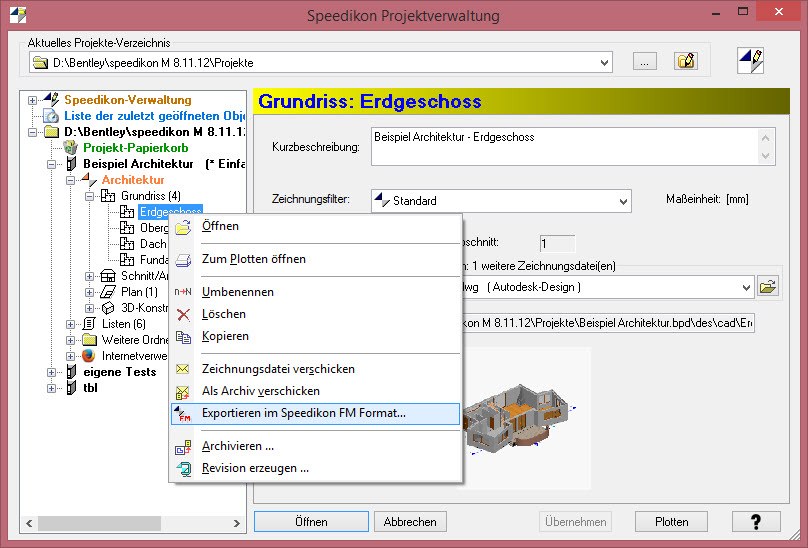Click the Architektur node icon in tree
The width and height of the screenshot is (808, 548).
coord(89,179)
